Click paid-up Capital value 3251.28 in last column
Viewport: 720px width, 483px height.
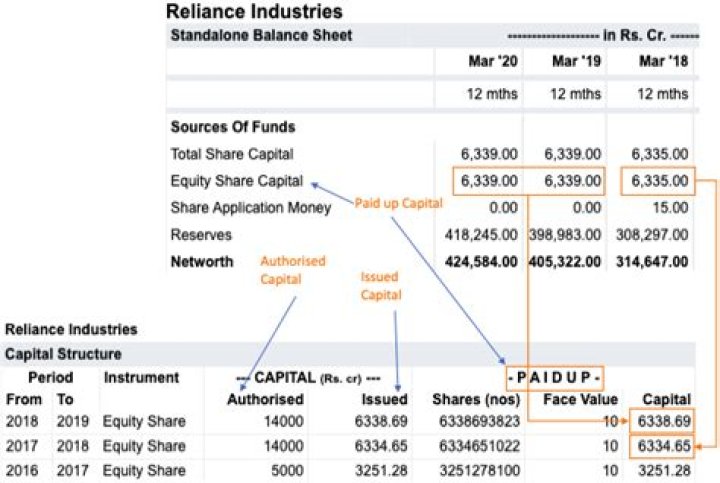click(664, 471)
